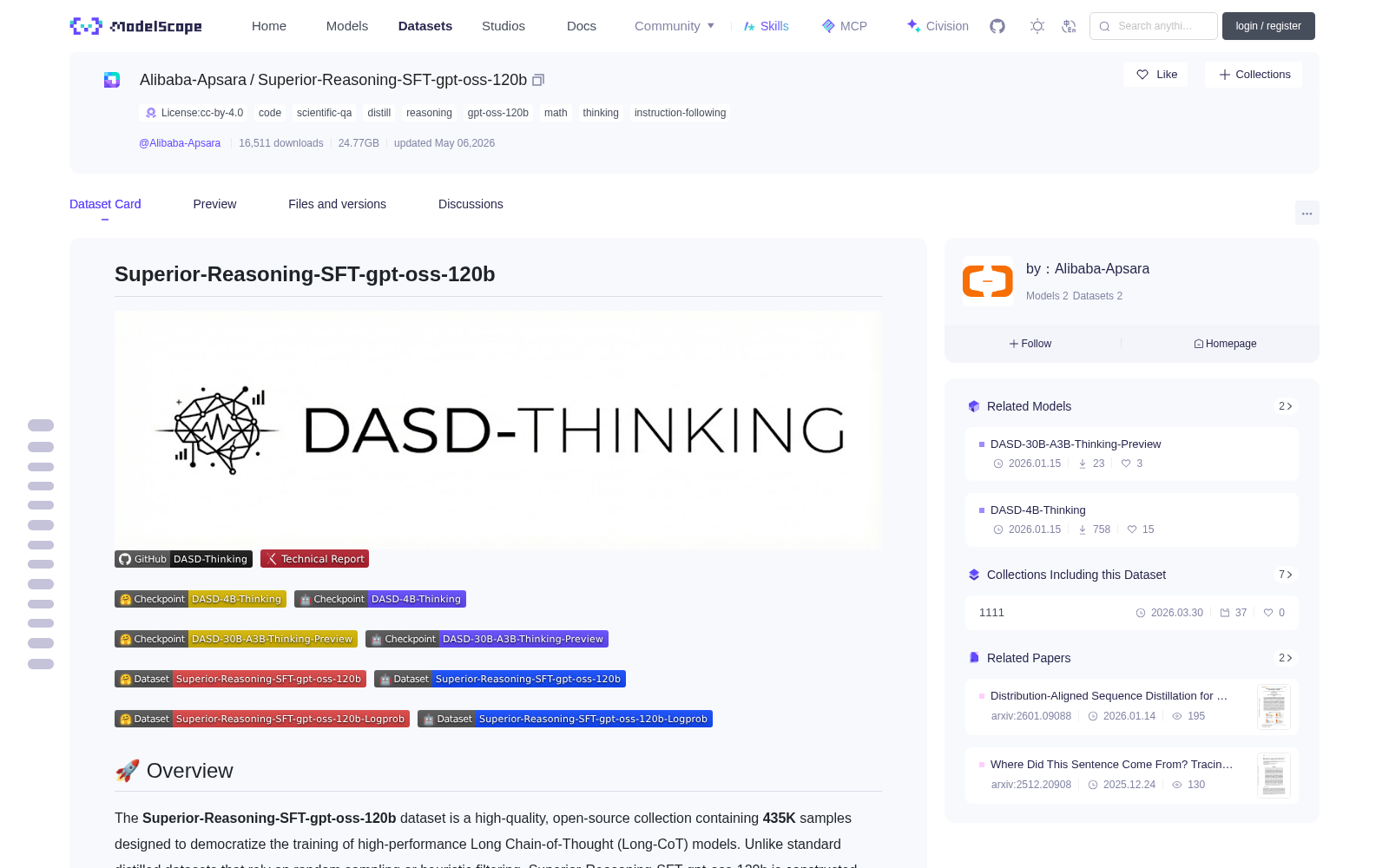Open the three-dots more options button

click(x=1307, y=213)
